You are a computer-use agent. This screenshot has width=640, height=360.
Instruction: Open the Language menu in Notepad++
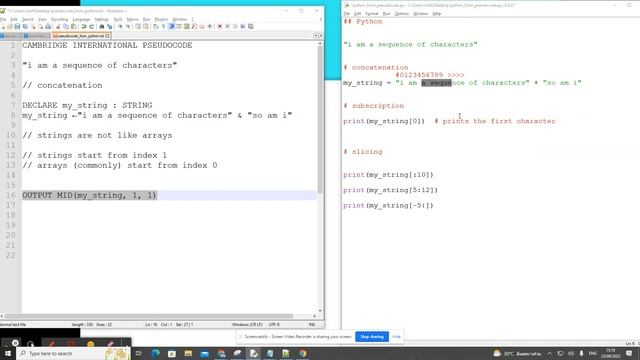pos(81,19)
